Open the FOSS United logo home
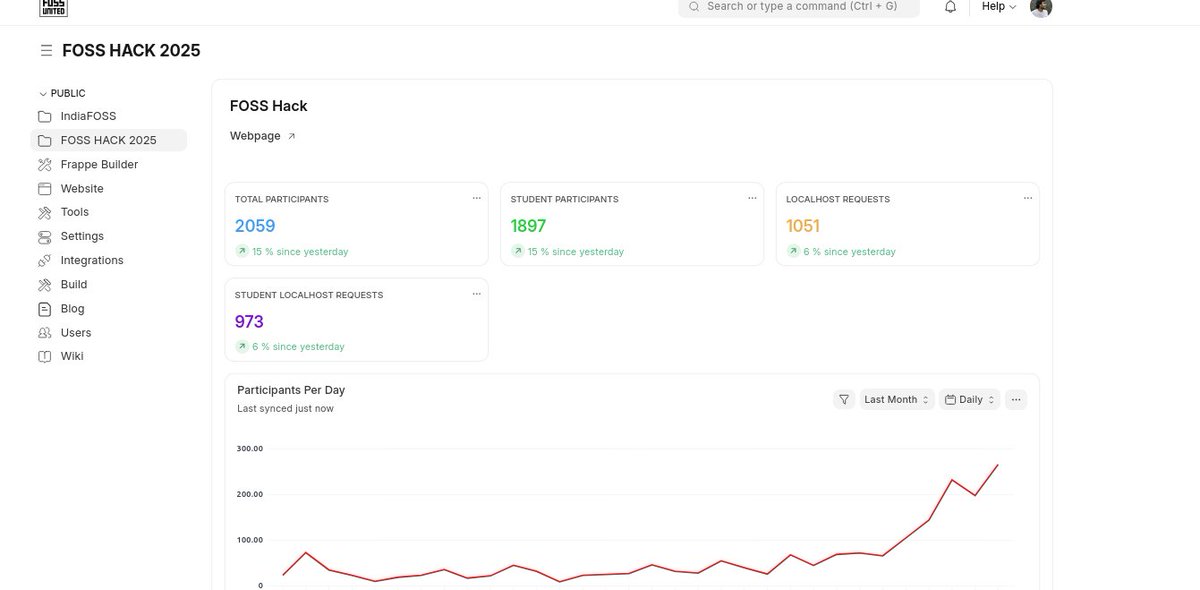The image size is (1200, 590). click(53, 7)
